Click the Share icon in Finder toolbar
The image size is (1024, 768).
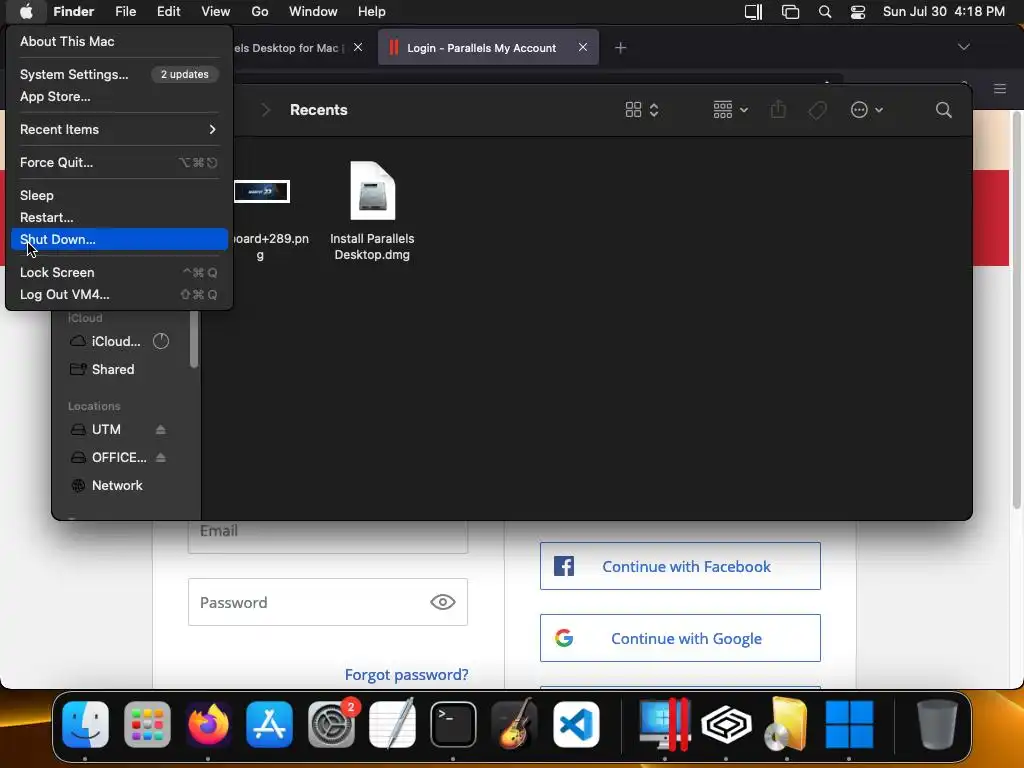[x=778, y=109]
